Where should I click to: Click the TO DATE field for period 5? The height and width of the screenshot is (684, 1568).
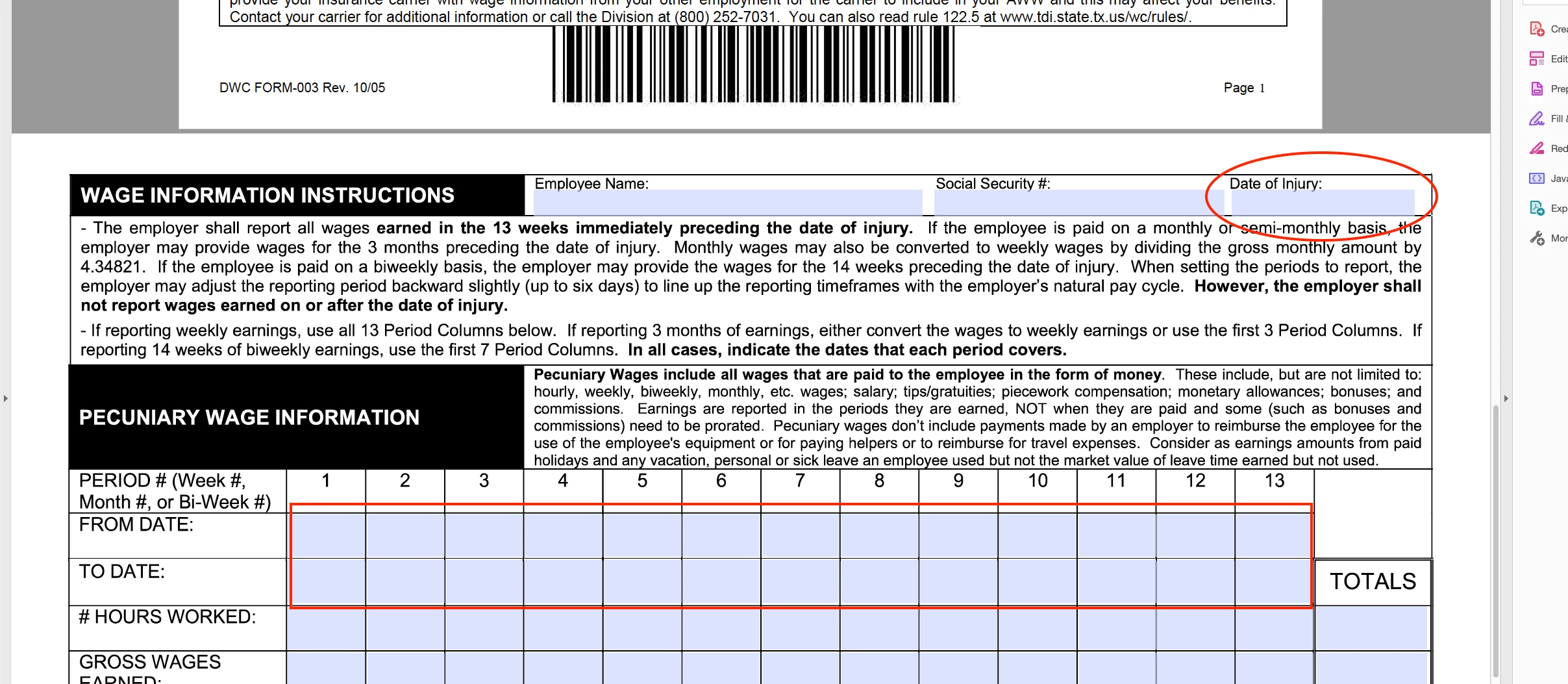642,582
